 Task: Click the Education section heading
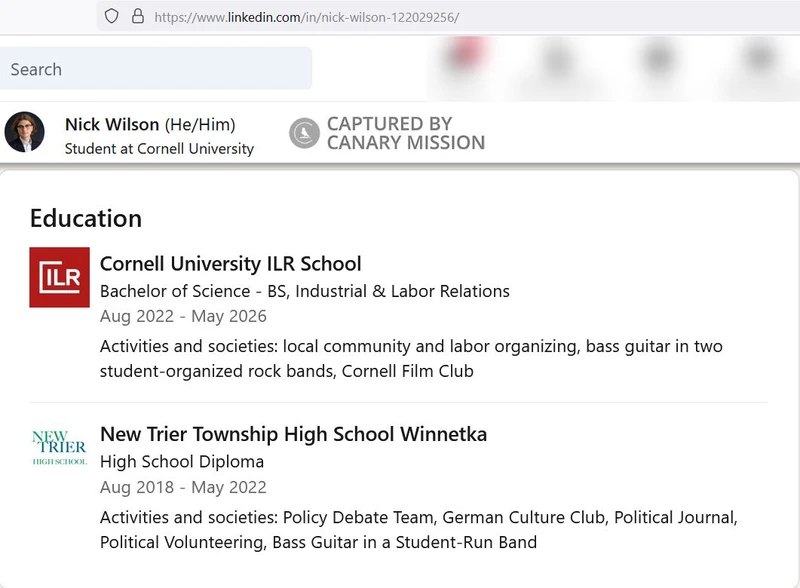click(86, 218)
